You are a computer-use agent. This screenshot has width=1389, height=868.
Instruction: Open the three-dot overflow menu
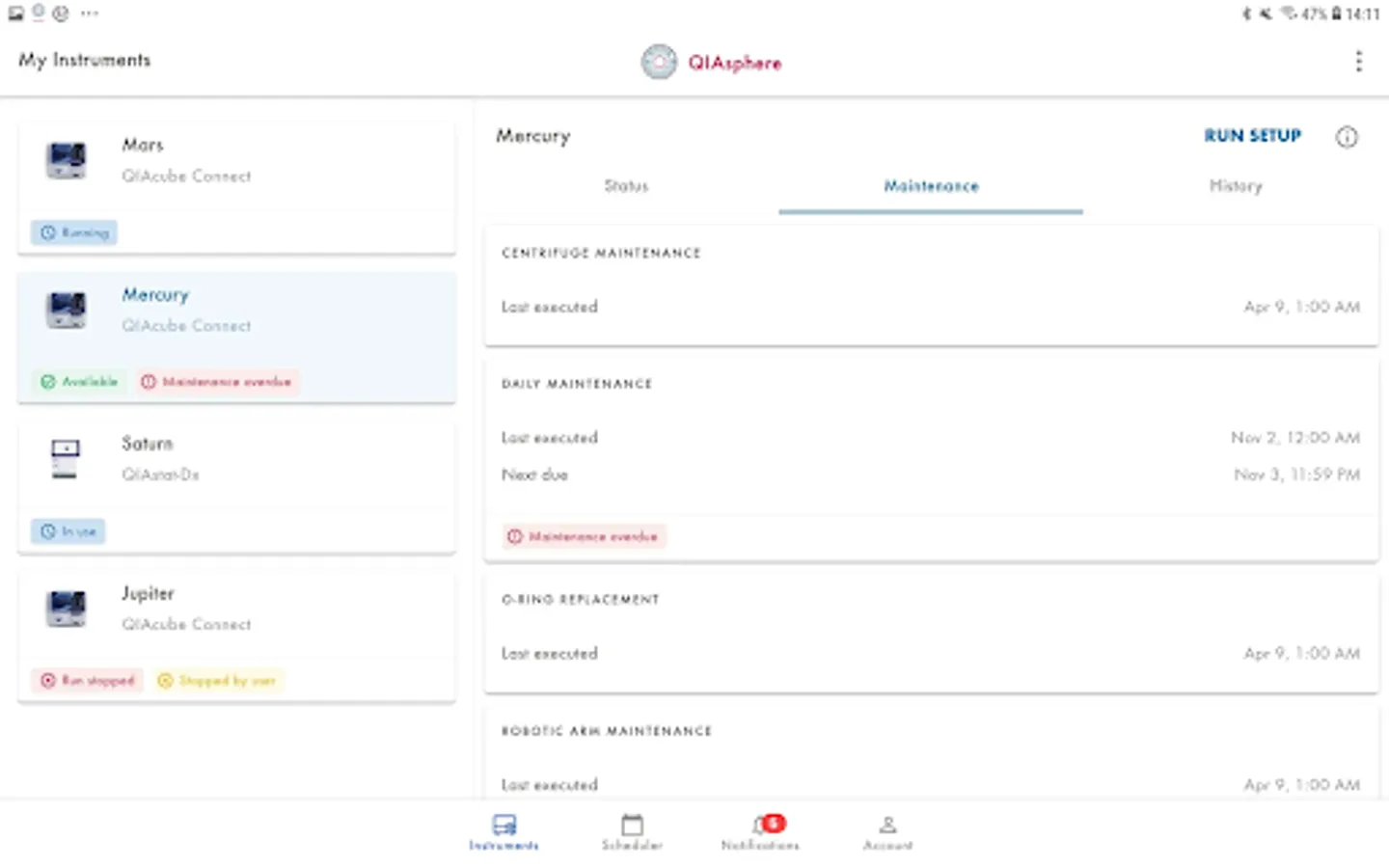coord(1358,62)
